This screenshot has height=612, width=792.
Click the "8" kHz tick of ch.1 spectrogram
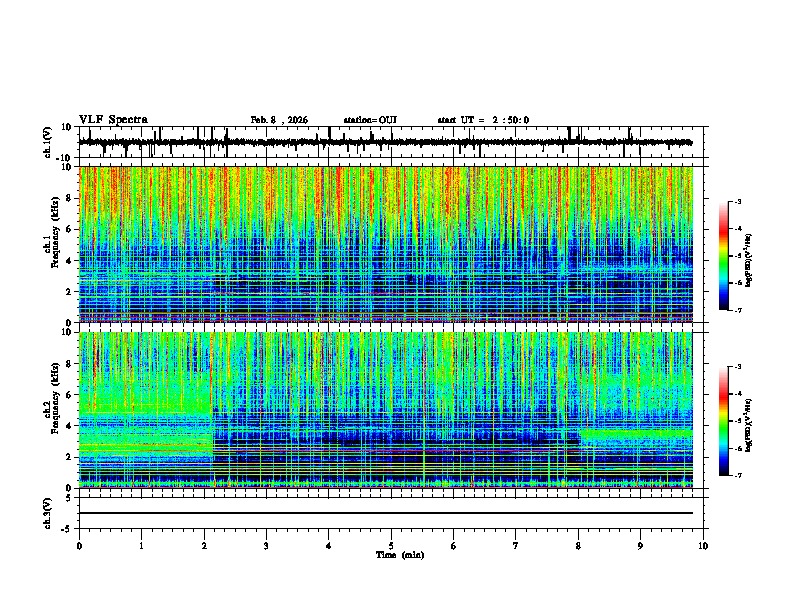pyautogui.click(x=69, y=198)
